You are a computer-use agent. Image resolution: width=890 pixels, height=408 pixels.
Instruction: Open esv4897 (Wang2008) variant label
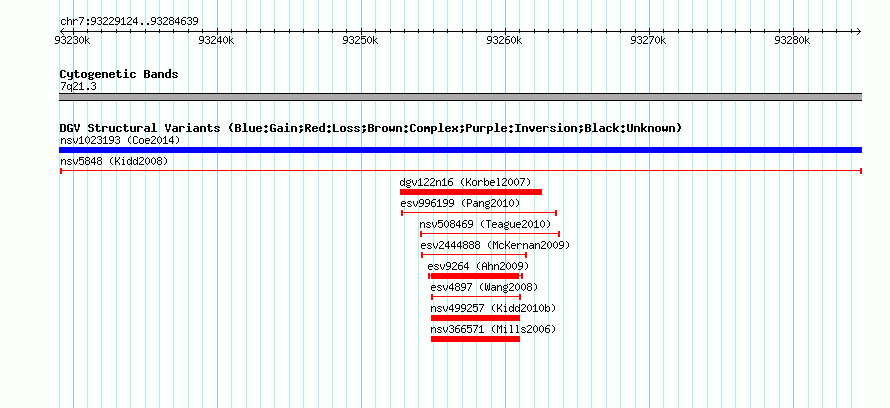click(484, 287)
